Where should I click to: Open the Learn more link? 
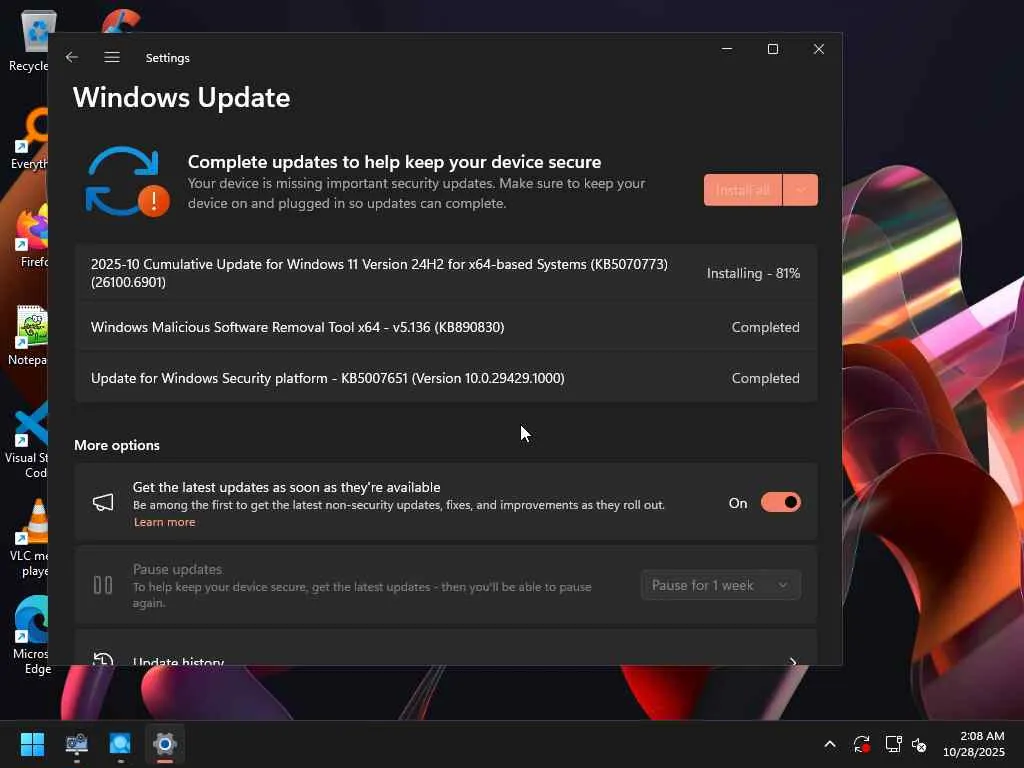tap(165, 522)
